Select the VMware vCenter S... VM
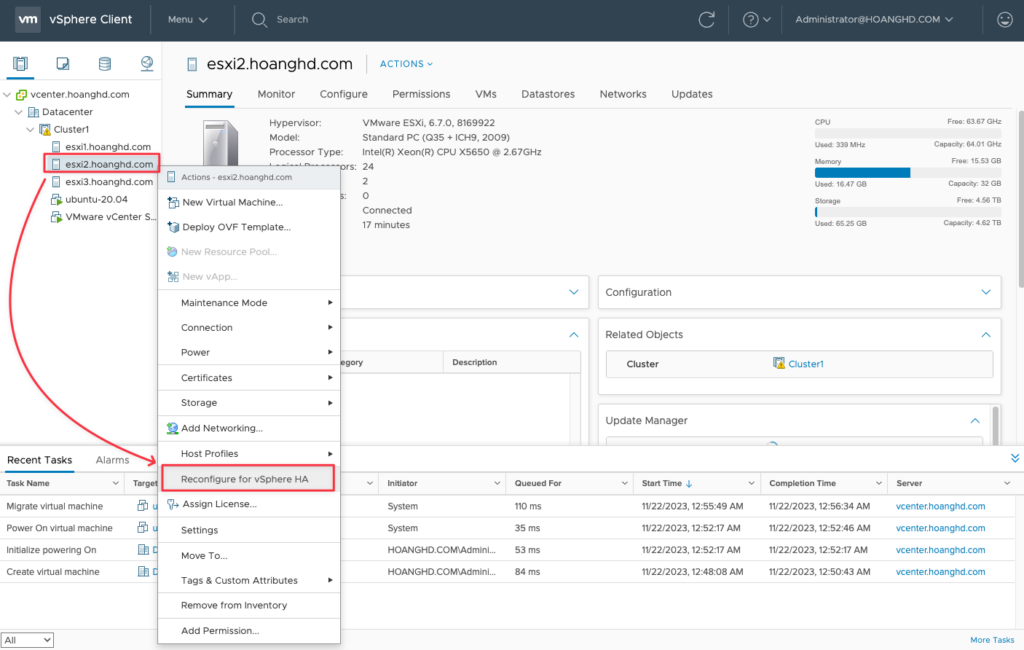The height and width of the screenshot is (650, 1024). [110, 217]
